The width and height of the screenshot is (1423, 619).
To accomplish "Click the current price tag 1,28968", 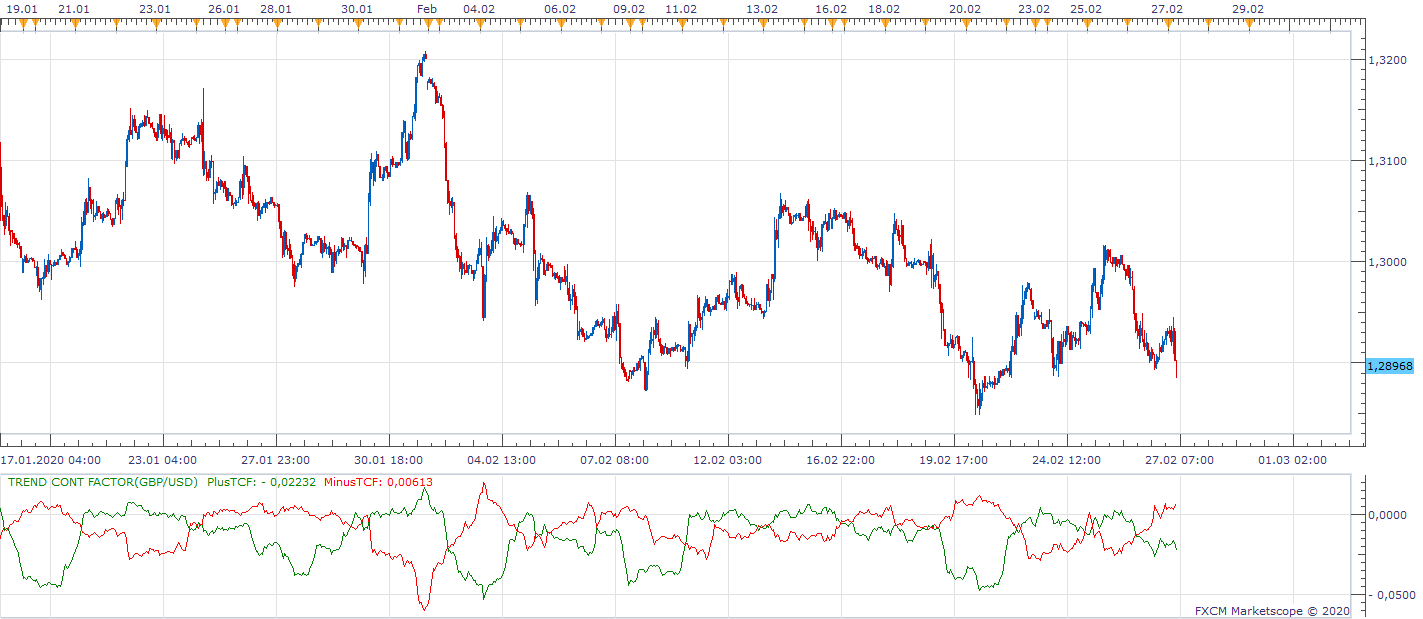I will point(1390,366).
